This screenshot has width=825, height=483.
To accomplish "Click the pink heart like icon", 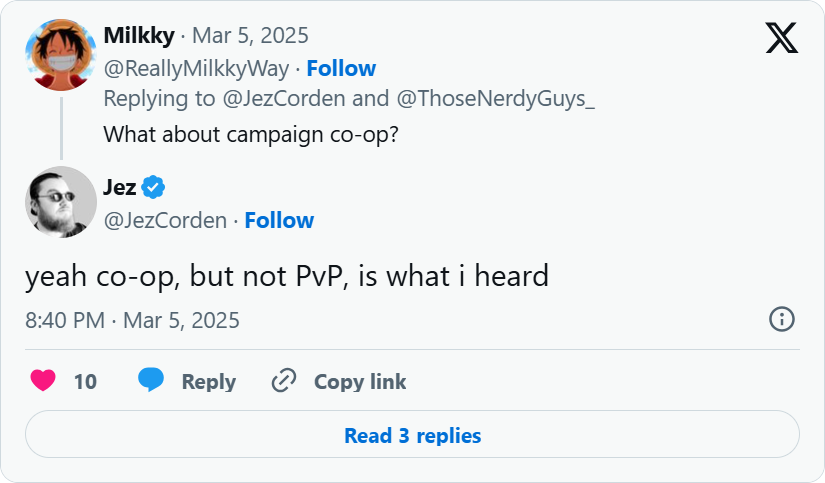I will [x=43, y=381].
